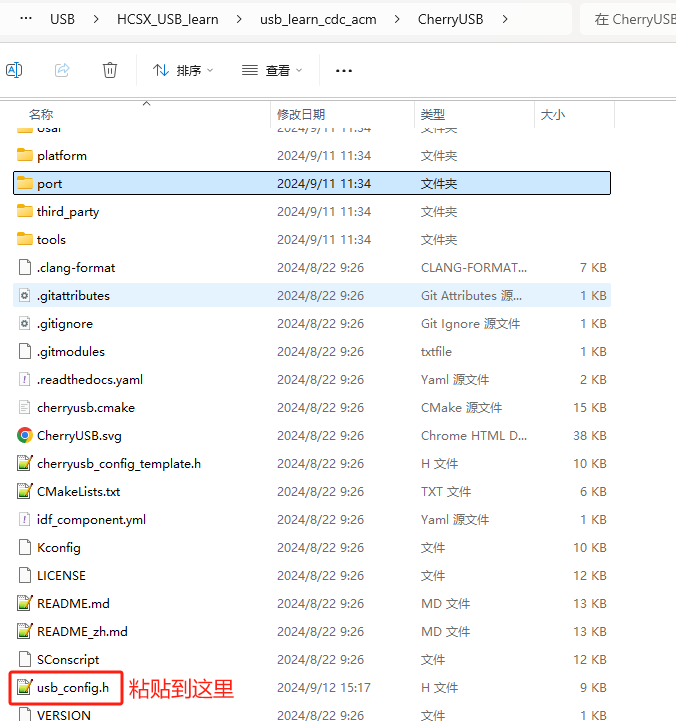Select the SConscript file icon
The height and width of the screenshot is (721, 676).
tap(25, 659)
